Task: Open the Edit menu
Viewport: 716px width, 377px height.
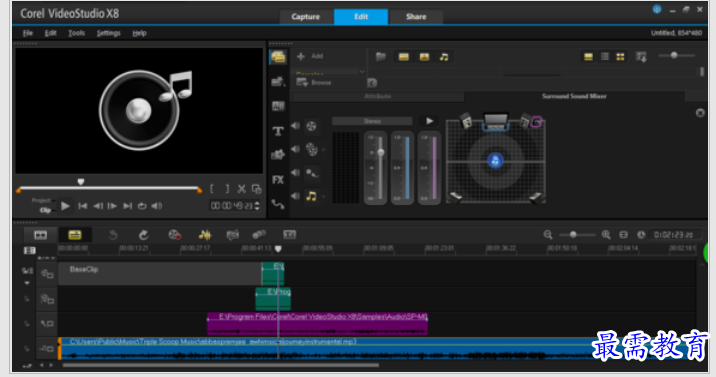Action: (x=50, y=33)
